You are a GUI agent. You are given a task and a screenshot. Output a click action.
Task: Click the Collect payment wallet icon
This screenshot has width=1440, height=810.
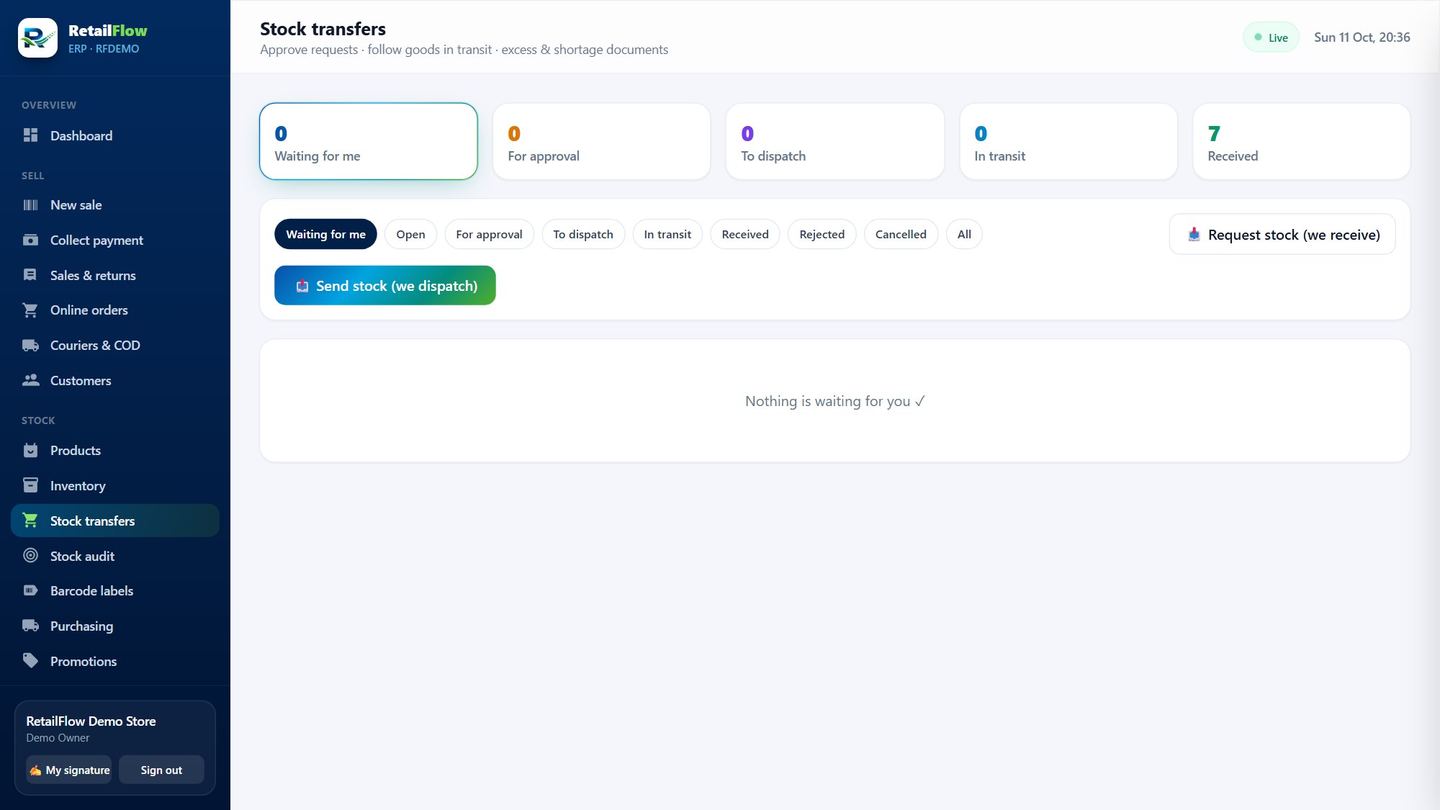pos(30,240)
